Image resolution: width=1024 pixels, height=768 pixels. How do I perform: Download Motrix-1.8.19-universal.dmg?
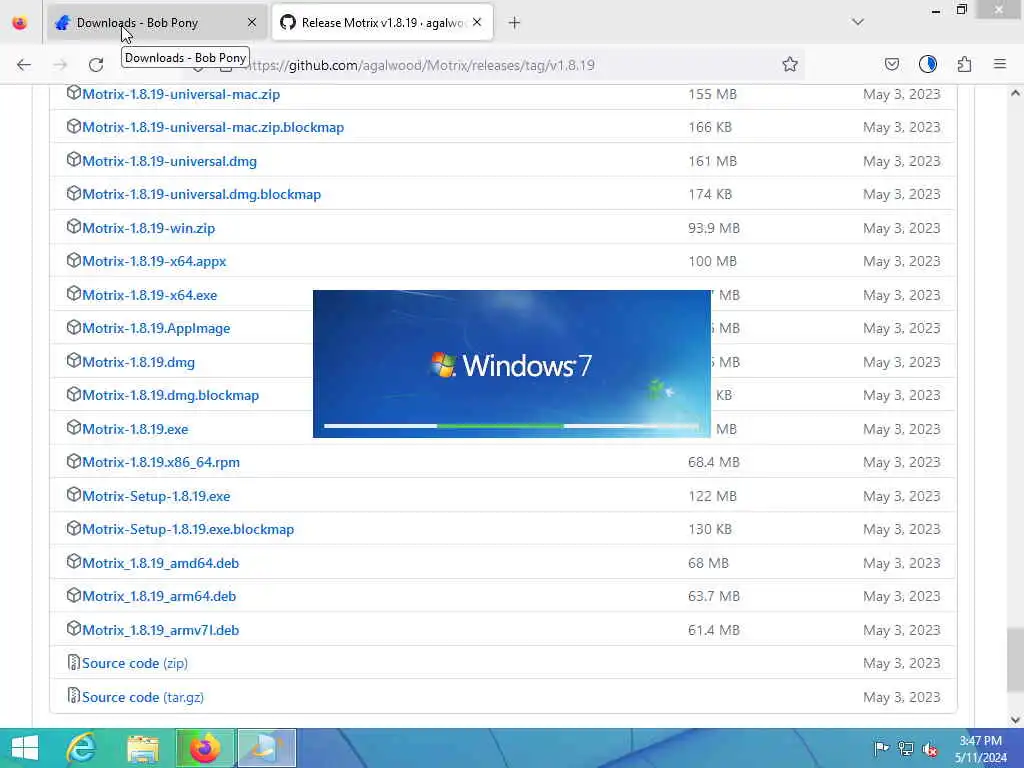coord(169,161)
